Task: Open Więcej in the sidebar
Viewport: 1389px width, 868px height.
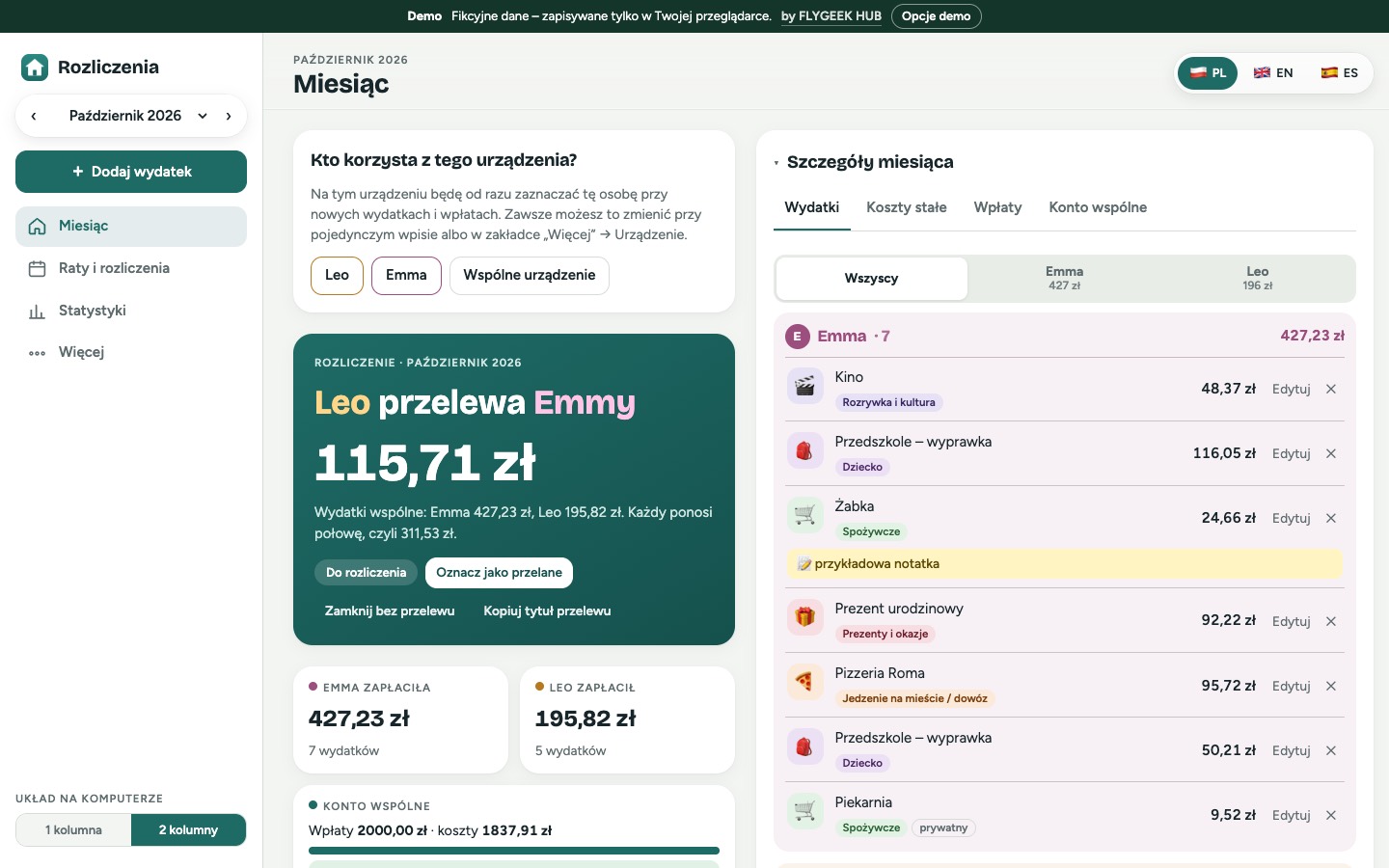Action: point(131,352)
